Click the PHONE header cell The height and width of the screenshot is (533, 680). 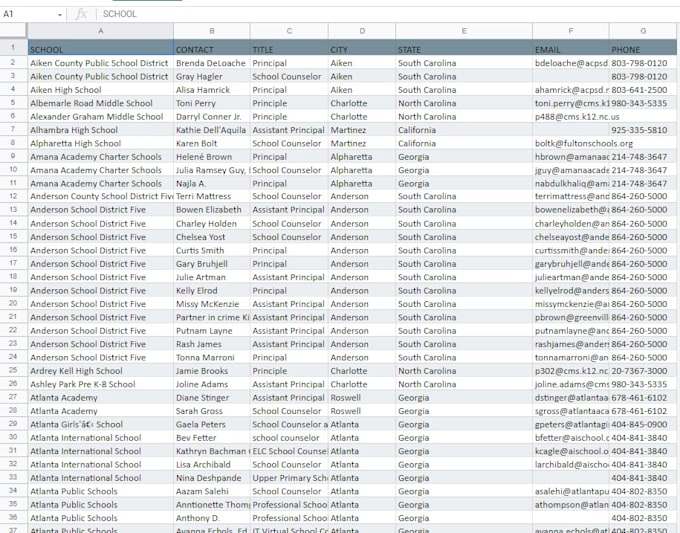pos(643,48)
